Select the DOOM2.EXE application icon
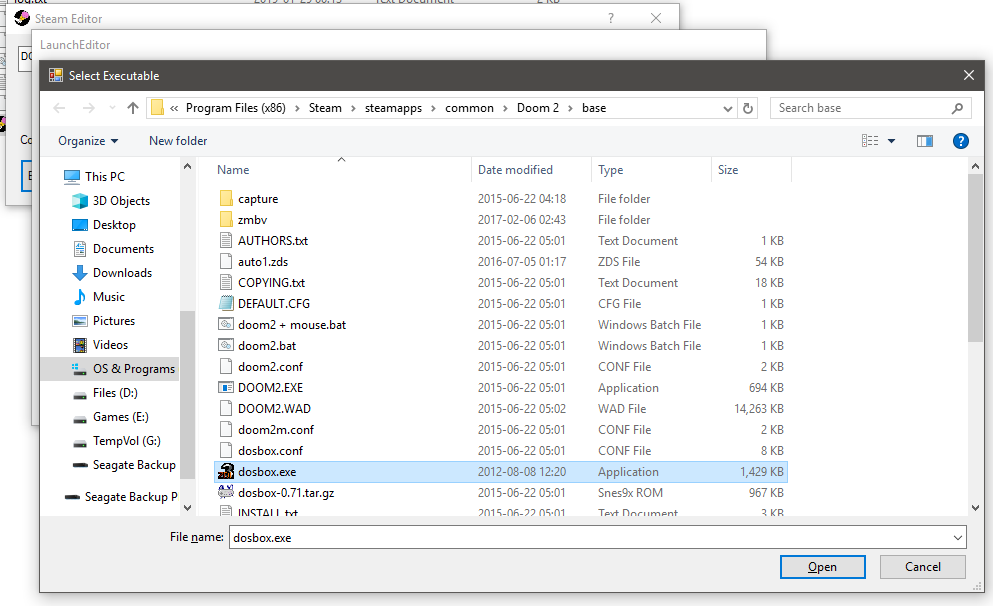This screenshot has width=993, height=606. 226,388
